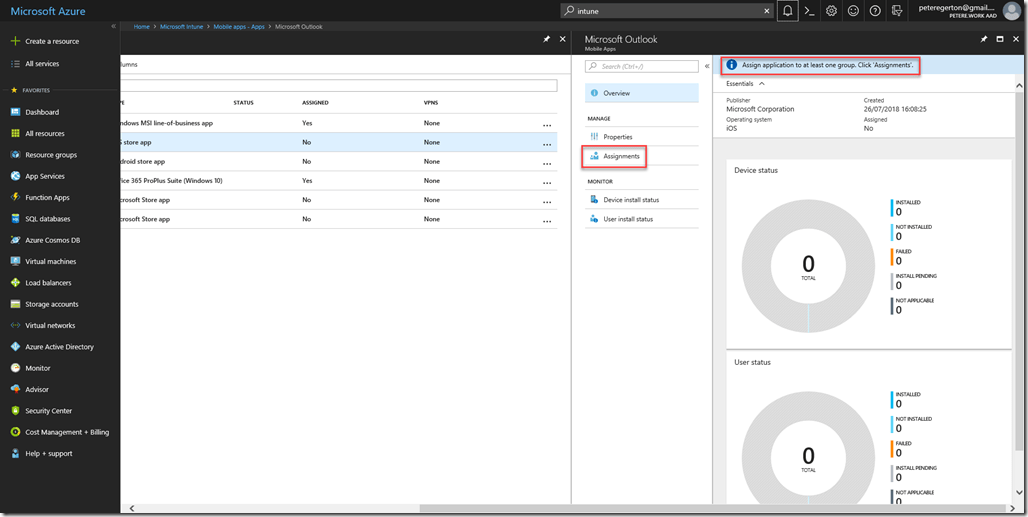Click the feedback smiley icon
This screenshot has width=1028, height=517.
point(853,11)
